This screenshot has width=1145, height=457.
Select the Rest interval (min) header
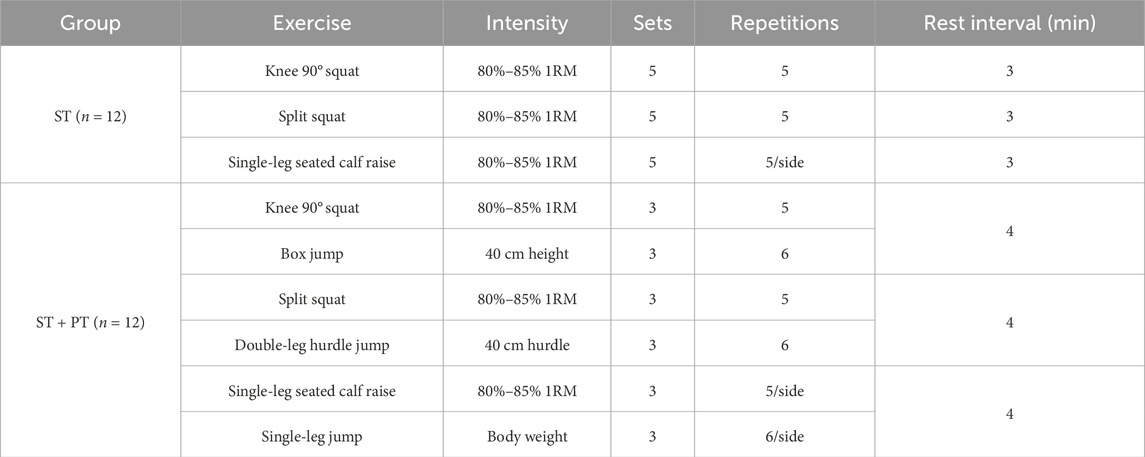point(1009,22)
